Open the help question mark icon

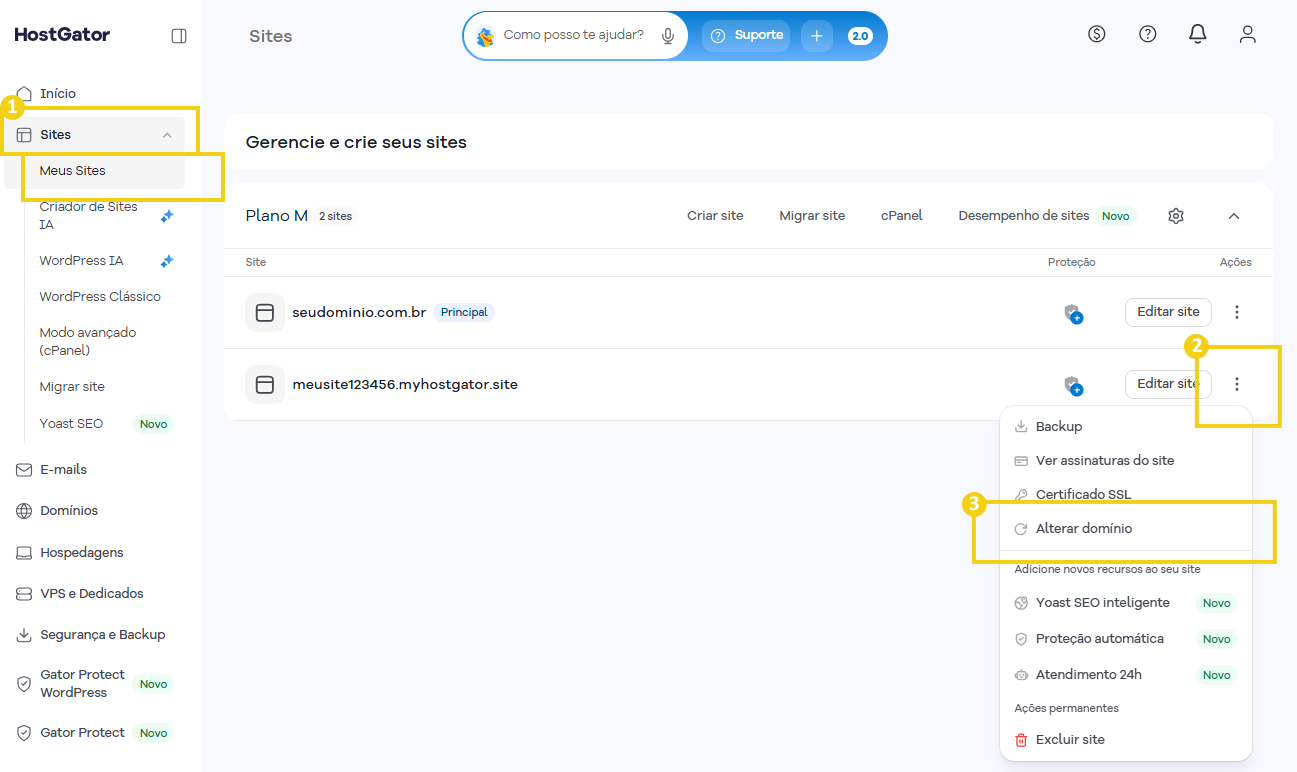(1148, 34)
